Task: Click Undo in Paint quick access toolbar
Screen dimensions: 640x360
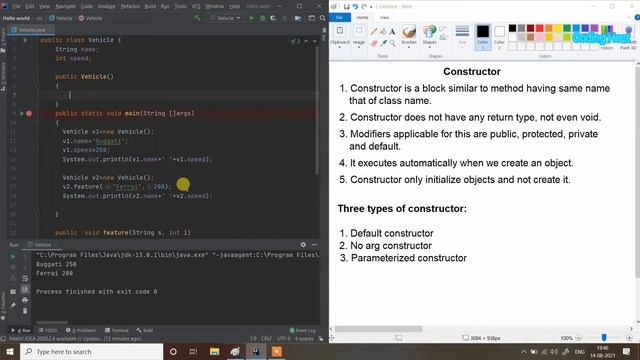Action: click(x=356, y=7)
